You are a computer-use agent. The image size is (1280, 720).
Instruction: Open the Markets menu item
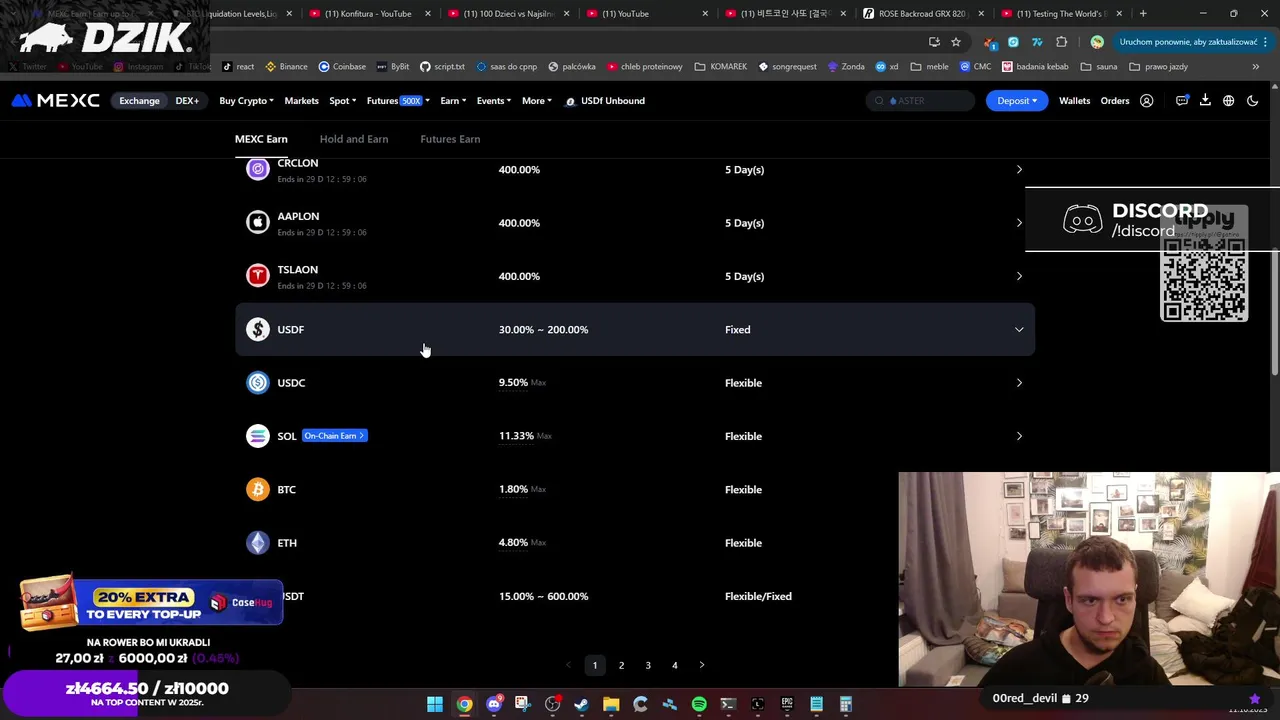click(301, 101)
